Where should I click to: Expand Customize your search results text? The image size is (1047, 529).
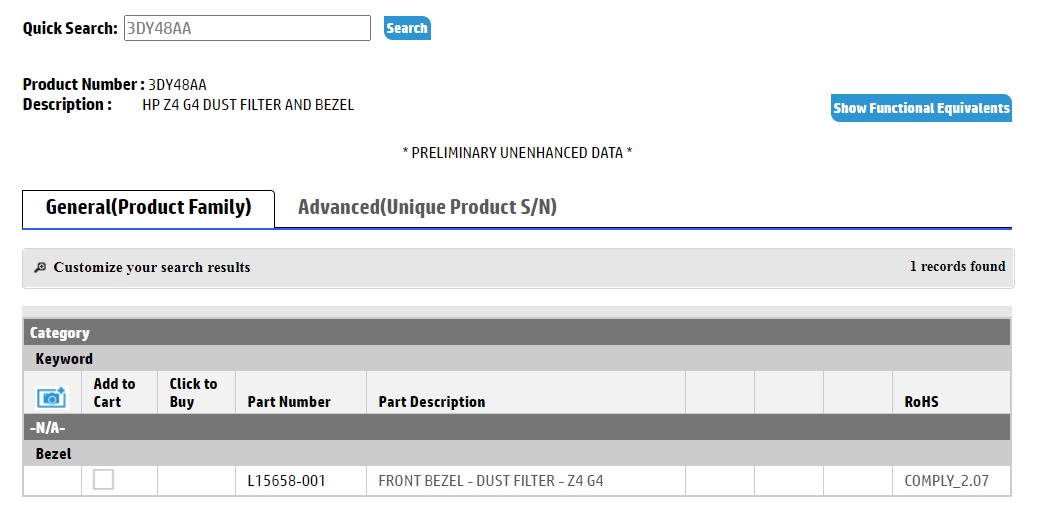point(152,268)
